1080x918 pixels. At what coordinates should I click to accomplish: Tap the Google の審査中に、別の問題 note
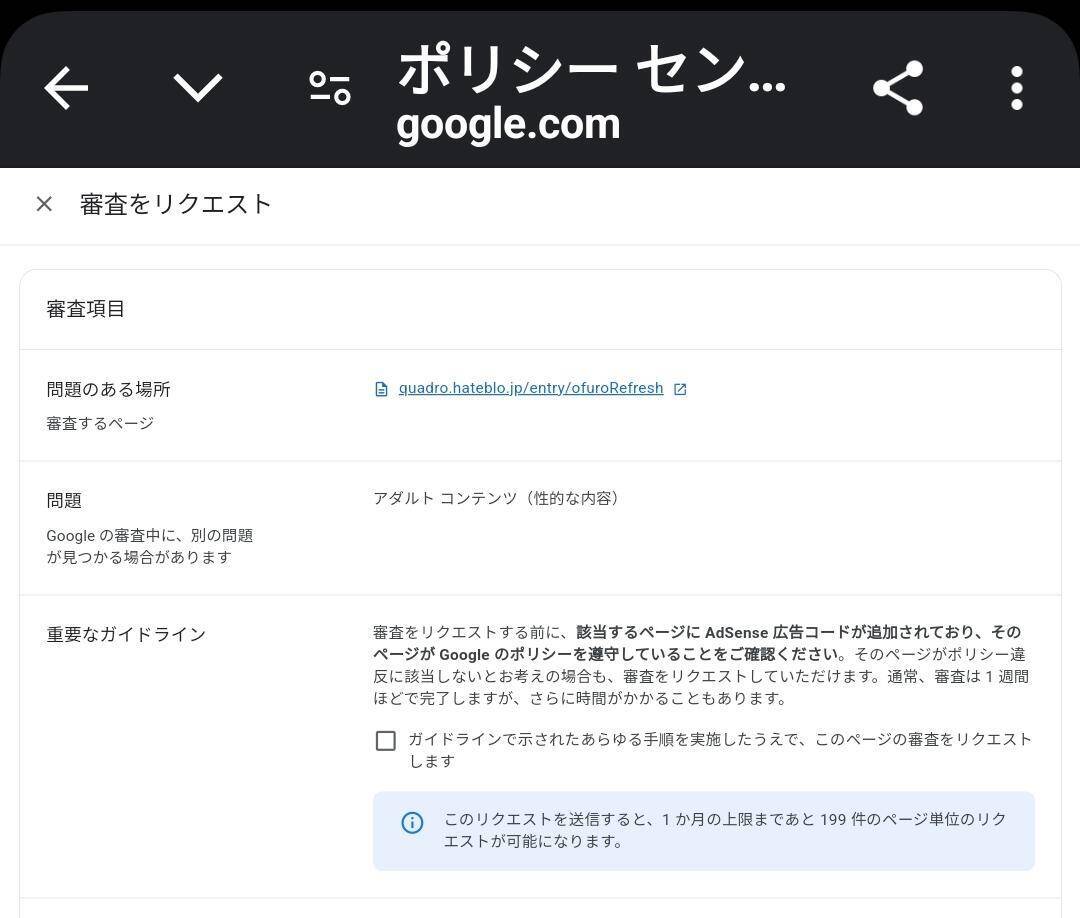tap(149, 546)
